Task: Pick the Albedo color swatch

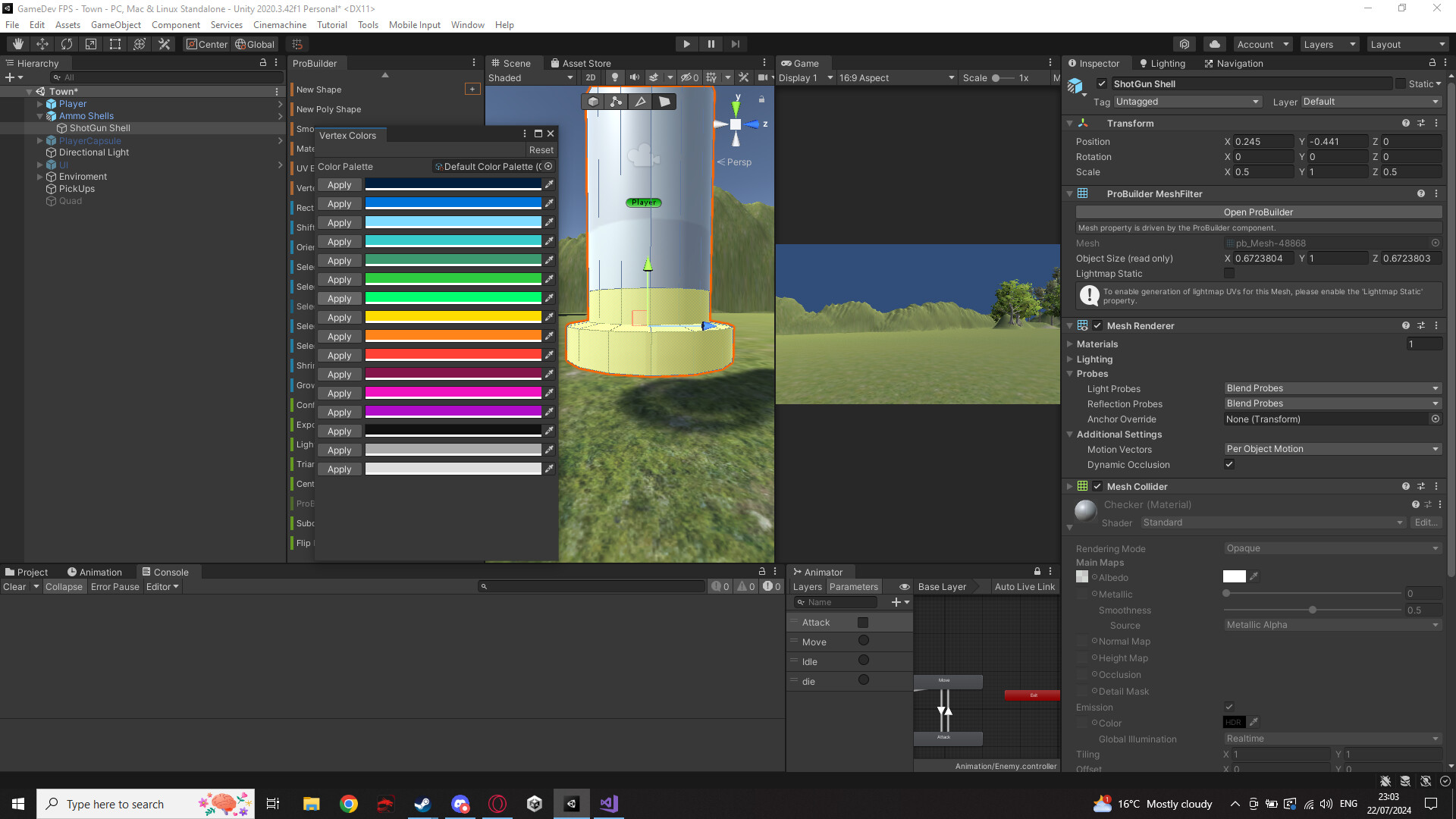Action: click(x=1235, y=576)
